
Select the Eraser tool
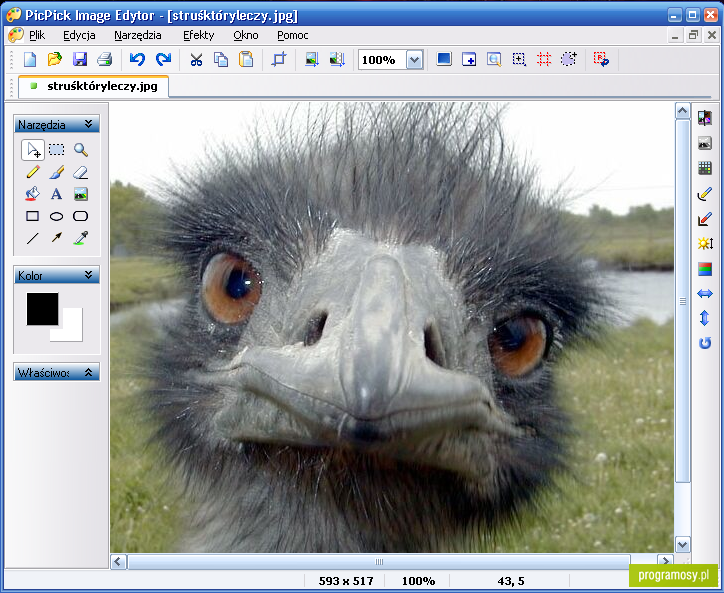coord(81,172)
